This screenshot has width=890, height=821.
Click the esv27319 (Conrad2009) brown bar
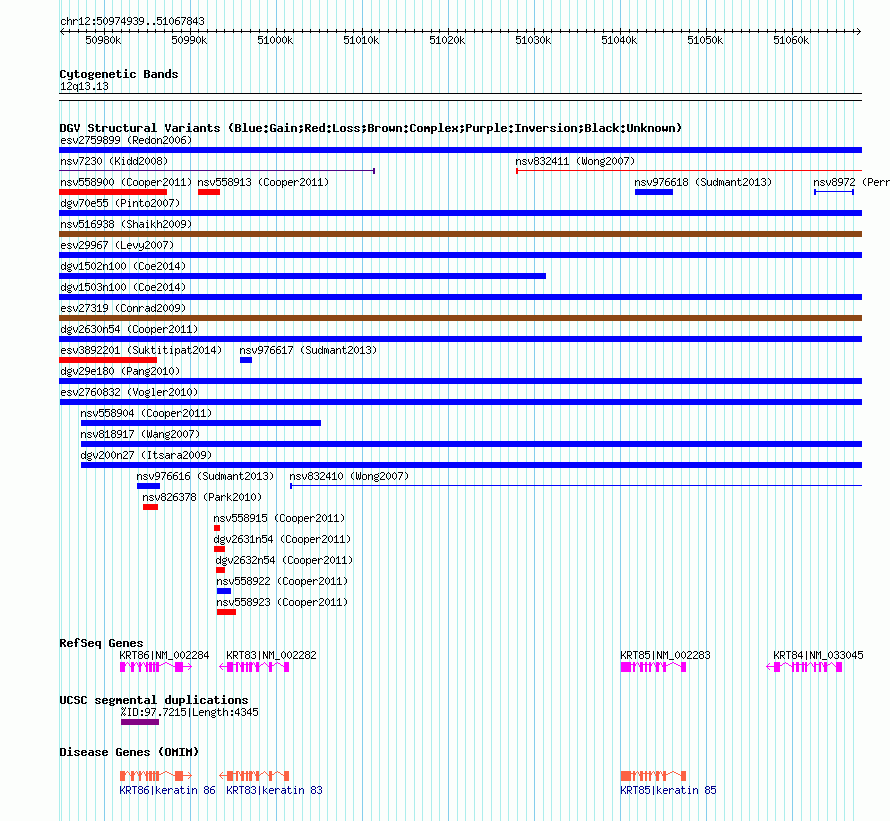pos(460,318)
